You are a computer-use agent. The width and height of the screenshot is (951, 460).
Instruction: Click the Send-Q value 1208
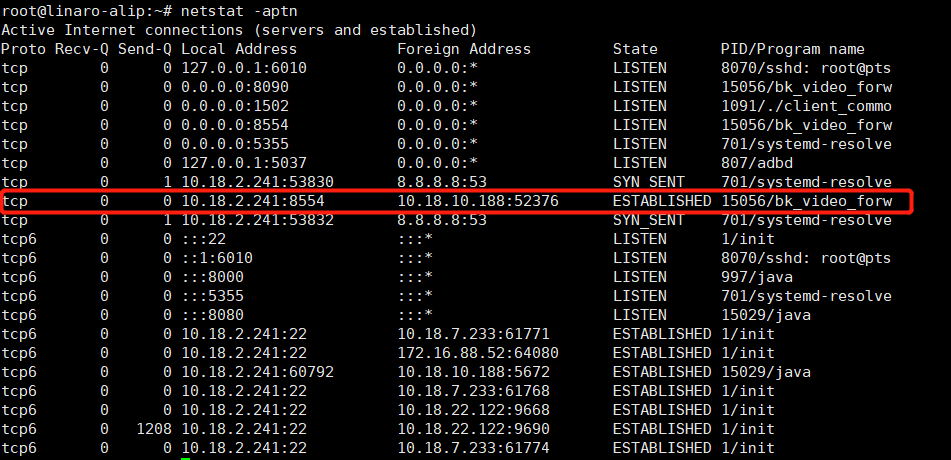pyautogui.click(x=154, y=429)
